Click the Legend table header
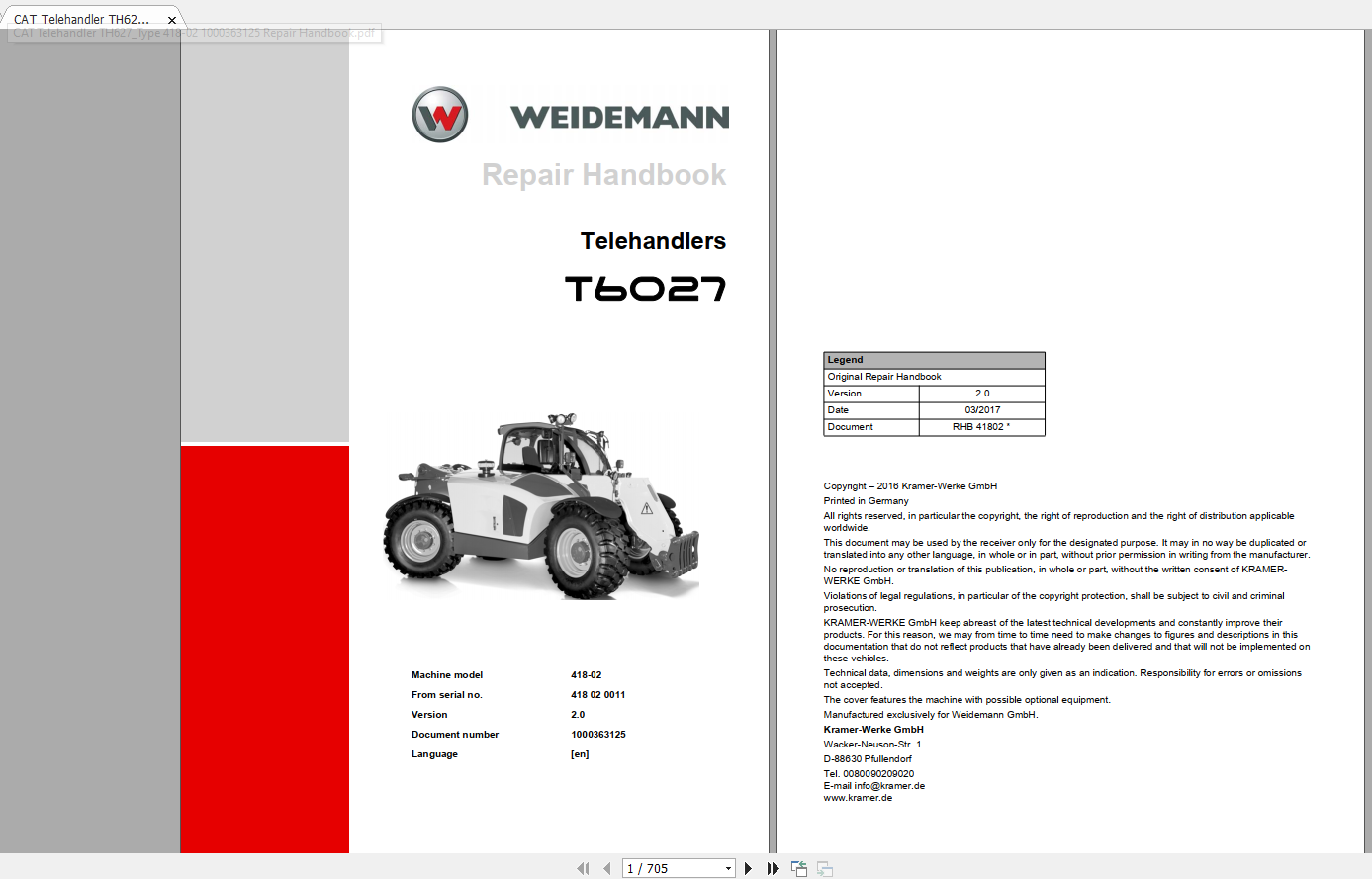This screenshot has width=1372, height=879. pyautogui.click(x=934, y=360)
